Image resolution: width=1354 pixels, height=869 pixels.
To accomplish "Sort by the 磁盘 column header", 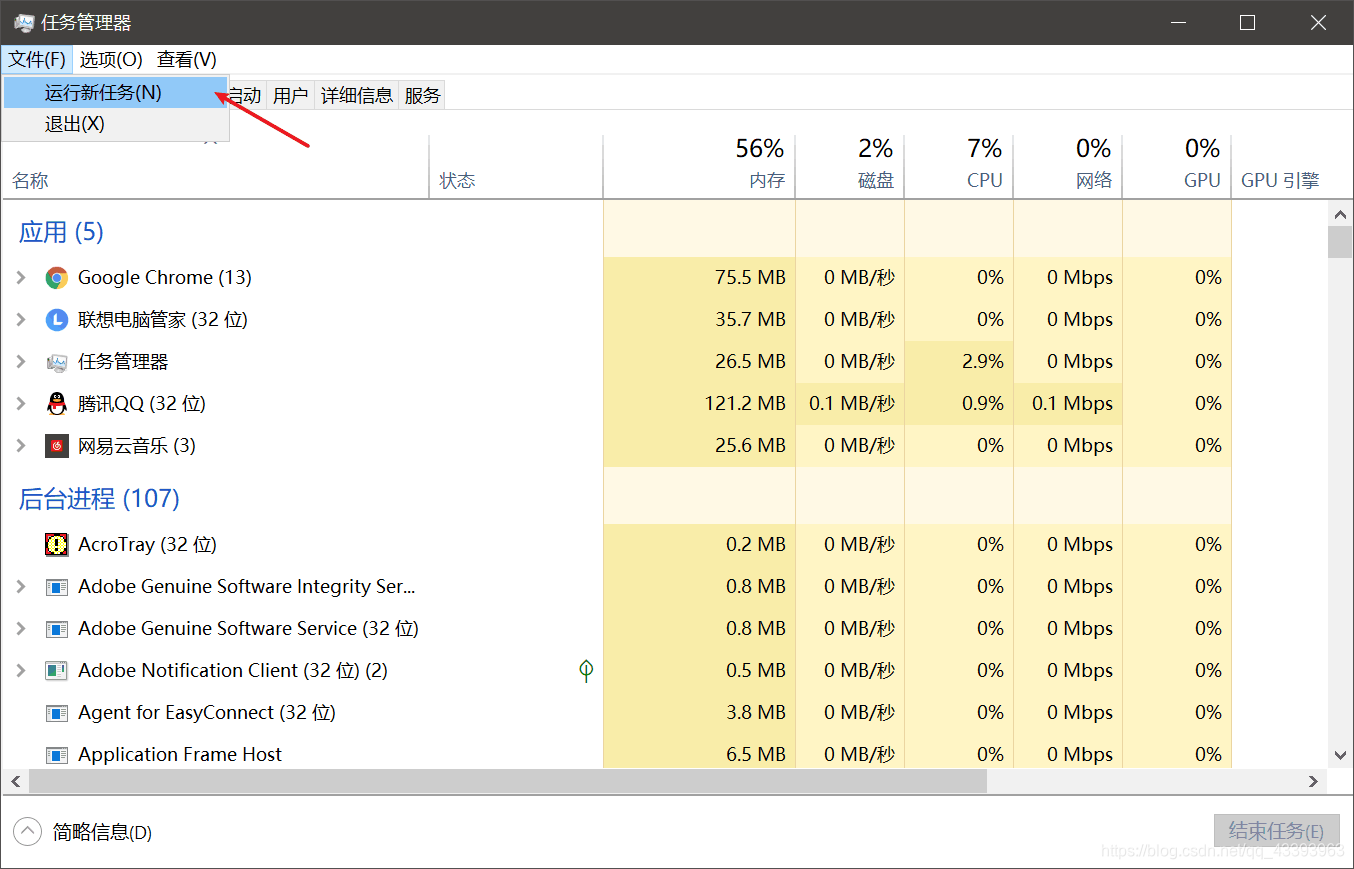I will [850, 167].
